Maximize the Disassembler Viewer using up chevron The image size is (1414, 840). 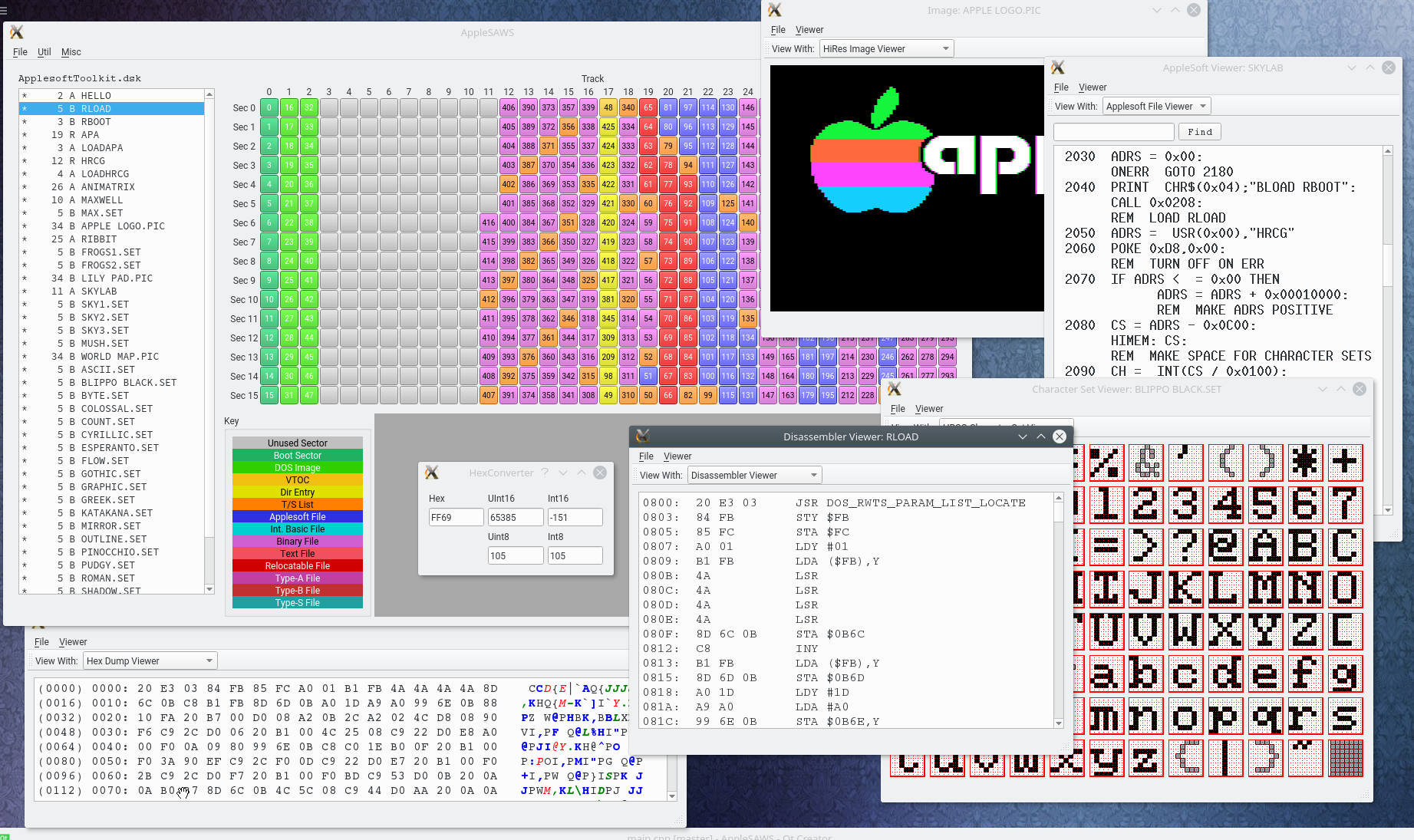point(1041,436)
